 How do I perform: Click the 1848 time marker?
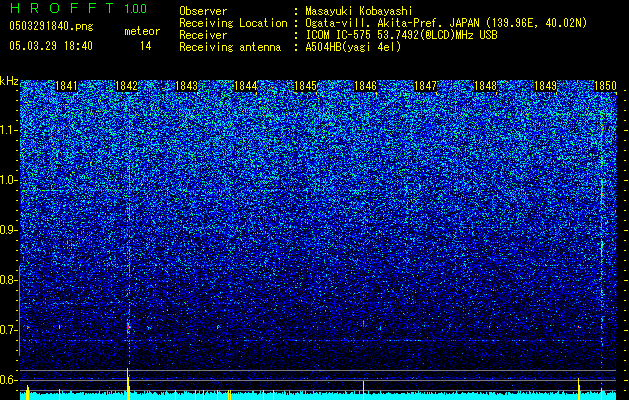point(486,86)
